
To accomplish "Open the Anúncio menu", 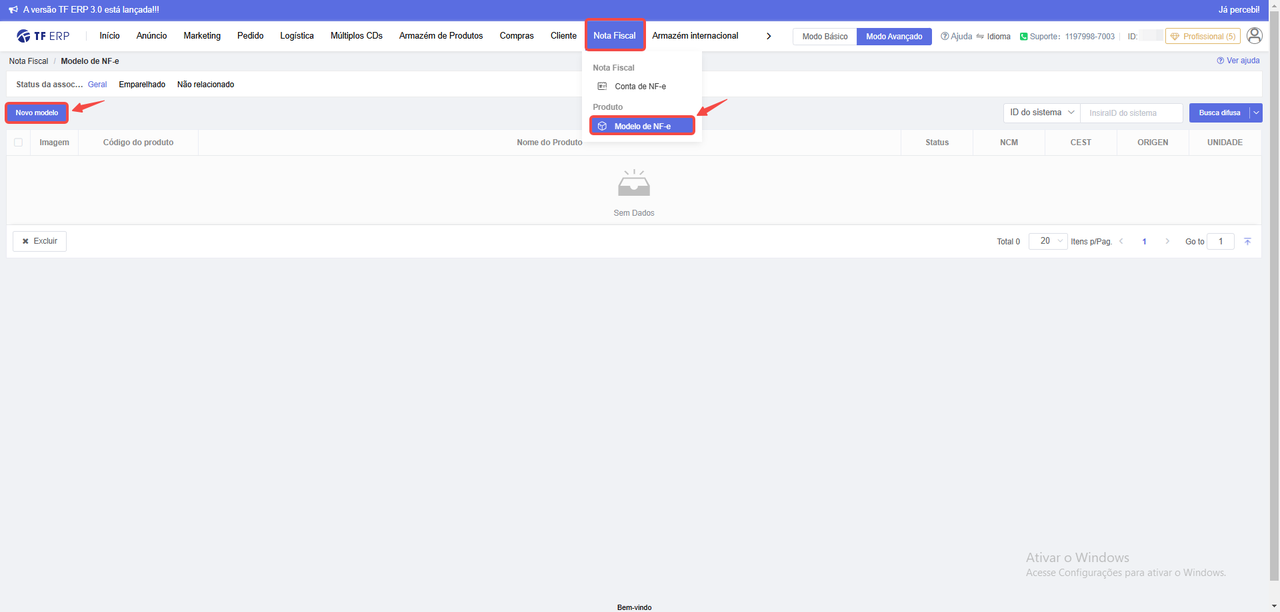I will pos(152,36).
